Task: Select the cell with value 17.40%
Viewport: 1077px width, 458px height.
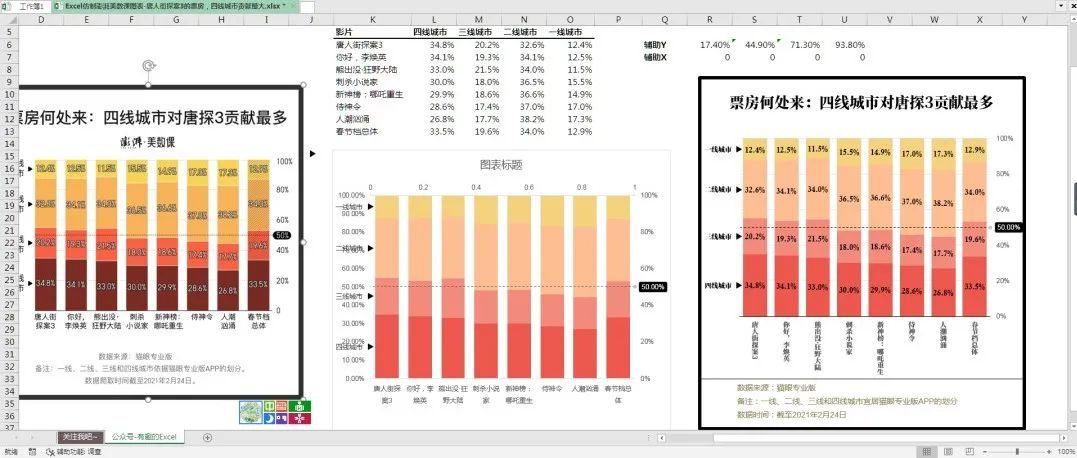Action: coord(710,45)
